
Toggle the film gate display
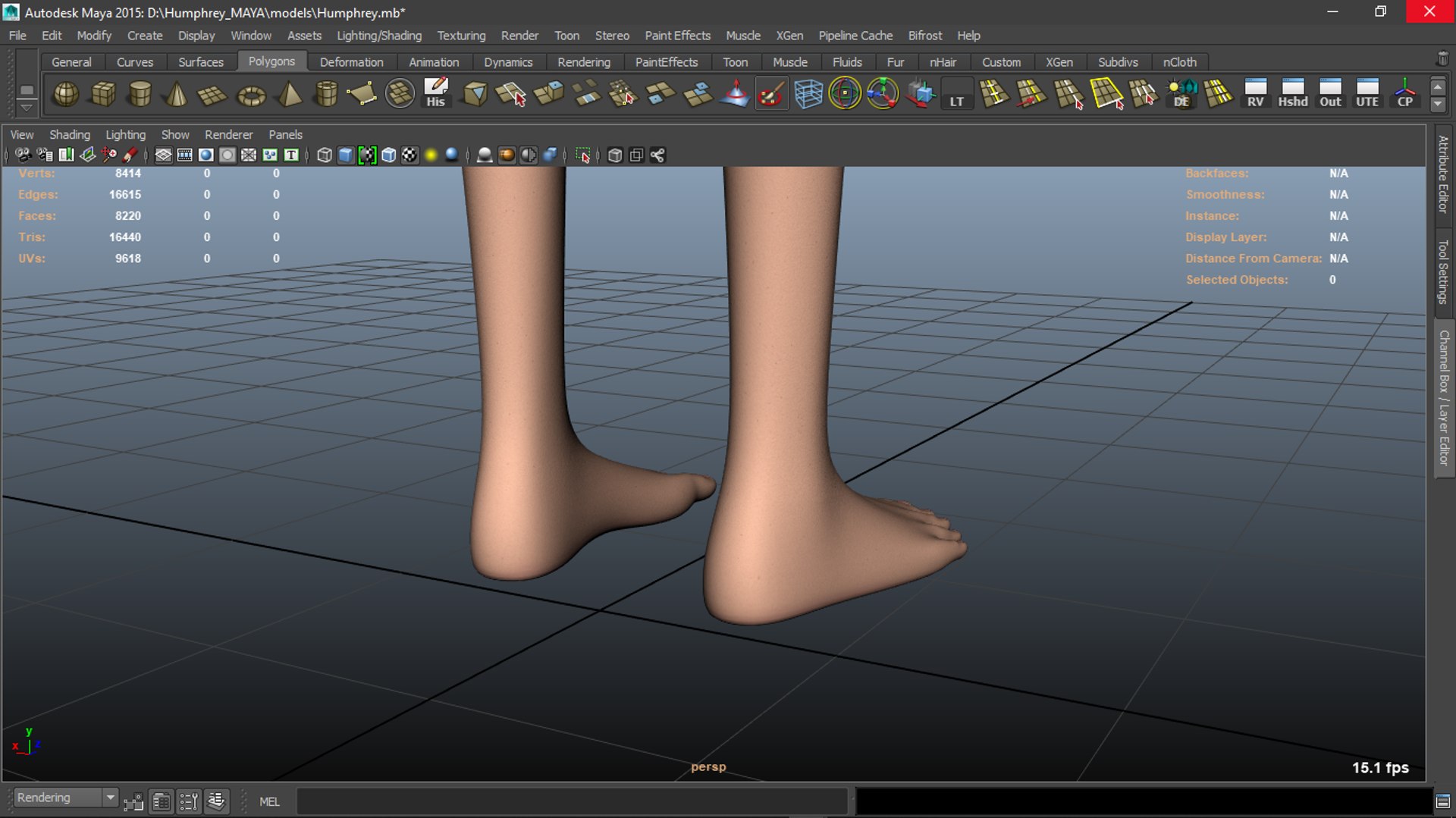[x=184, y=155]
